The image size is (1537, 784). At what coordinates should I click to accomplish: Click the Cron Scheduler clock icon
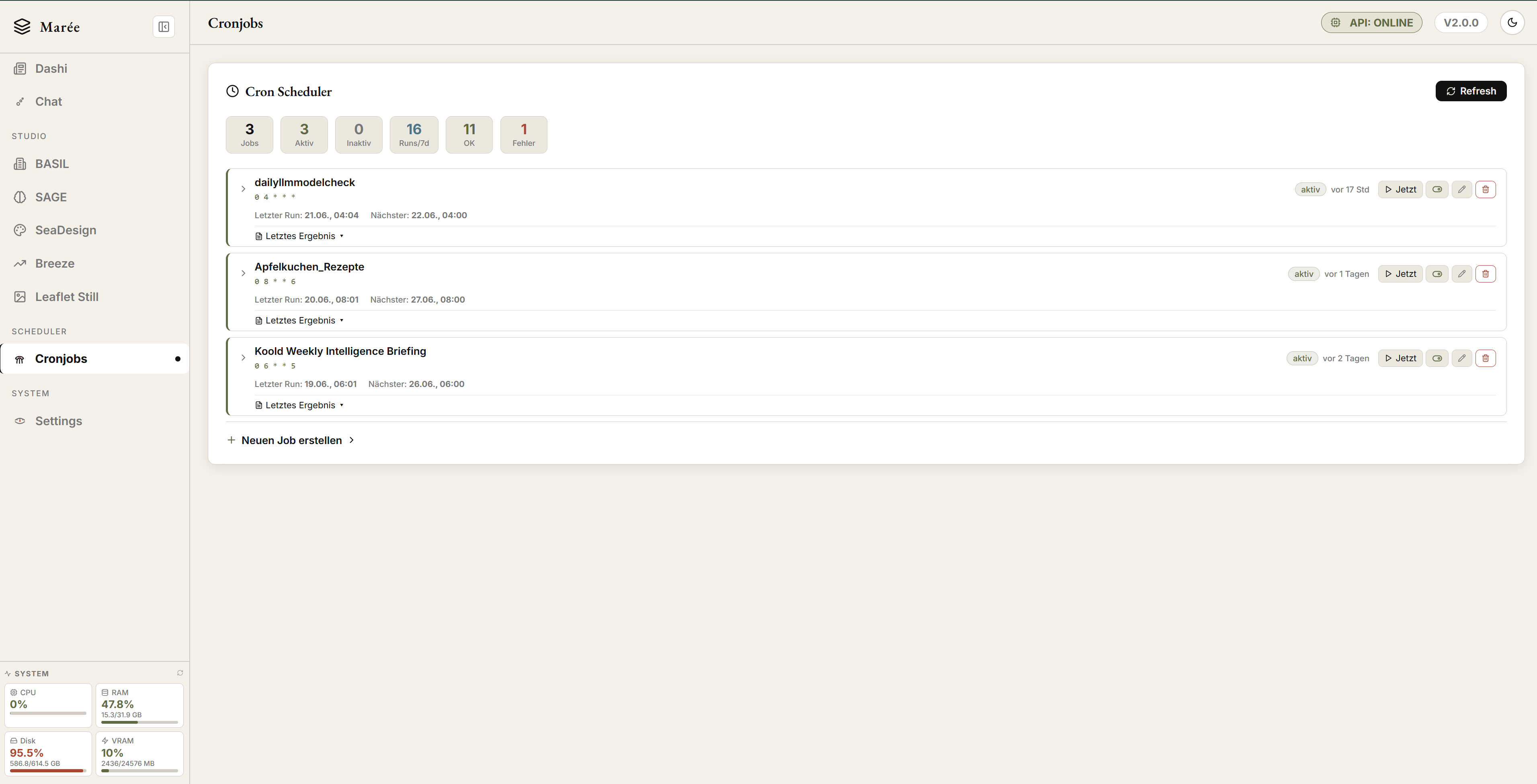232,91
